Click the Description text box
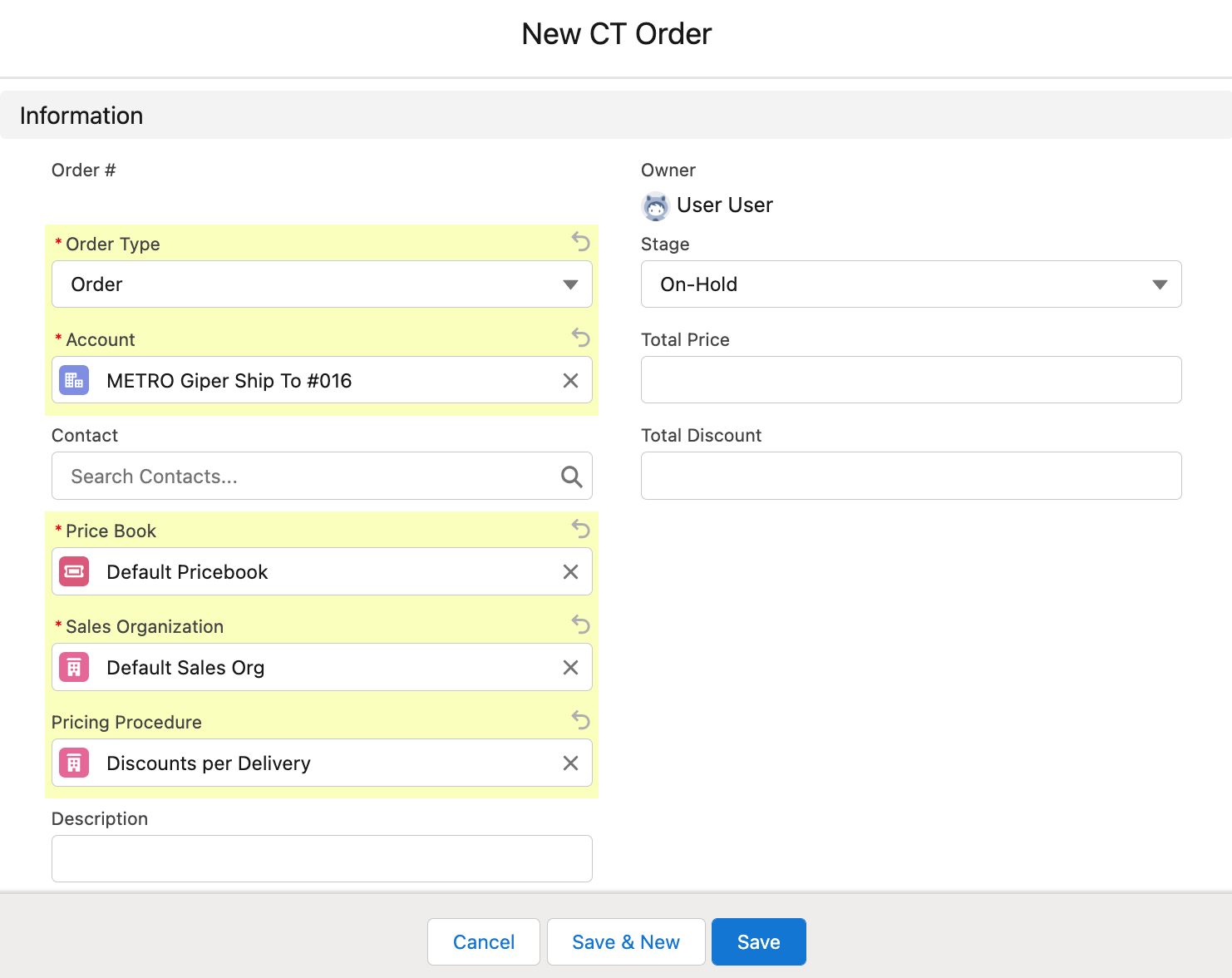1232x978 pixels. [x=322, y=858]
